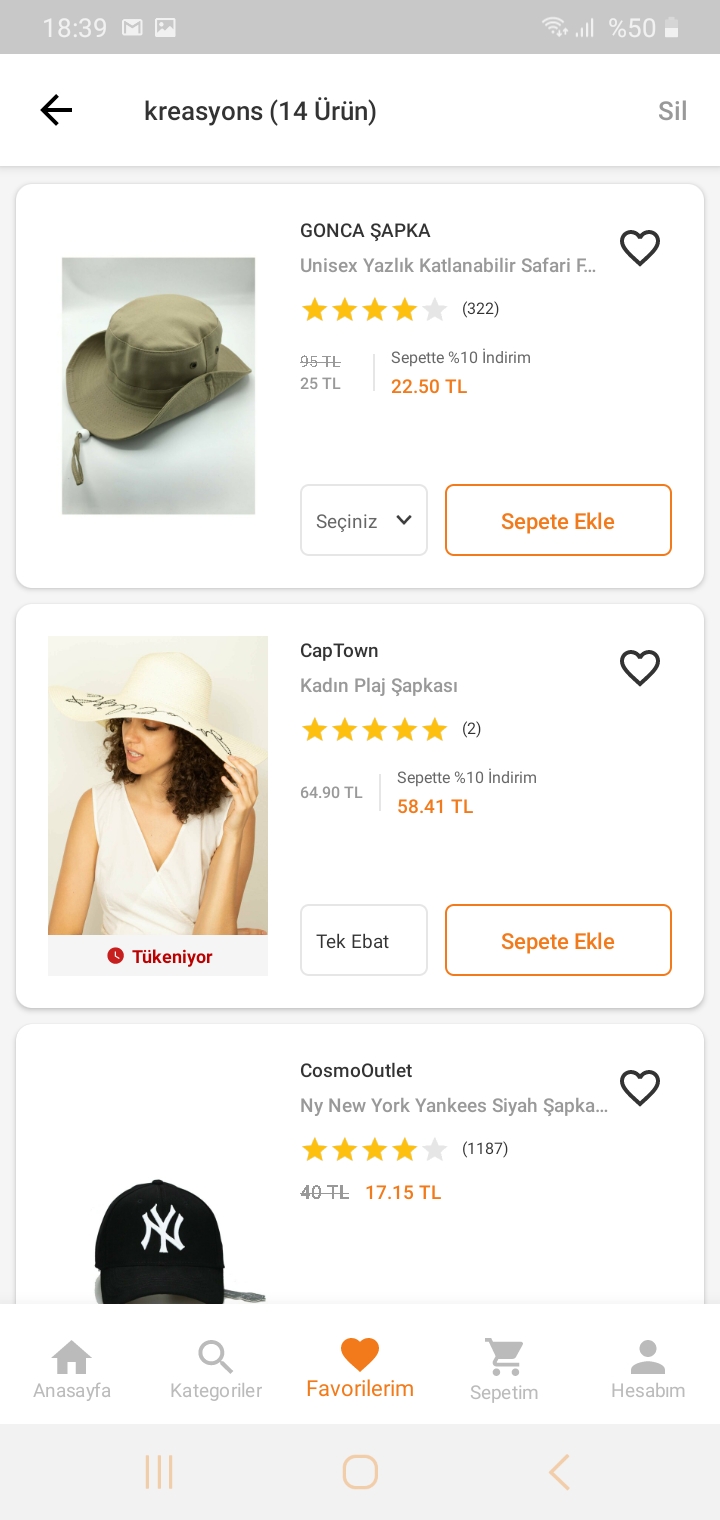
Task: Add GONCA ŞAPKA hat to cart
Action: 558,520
